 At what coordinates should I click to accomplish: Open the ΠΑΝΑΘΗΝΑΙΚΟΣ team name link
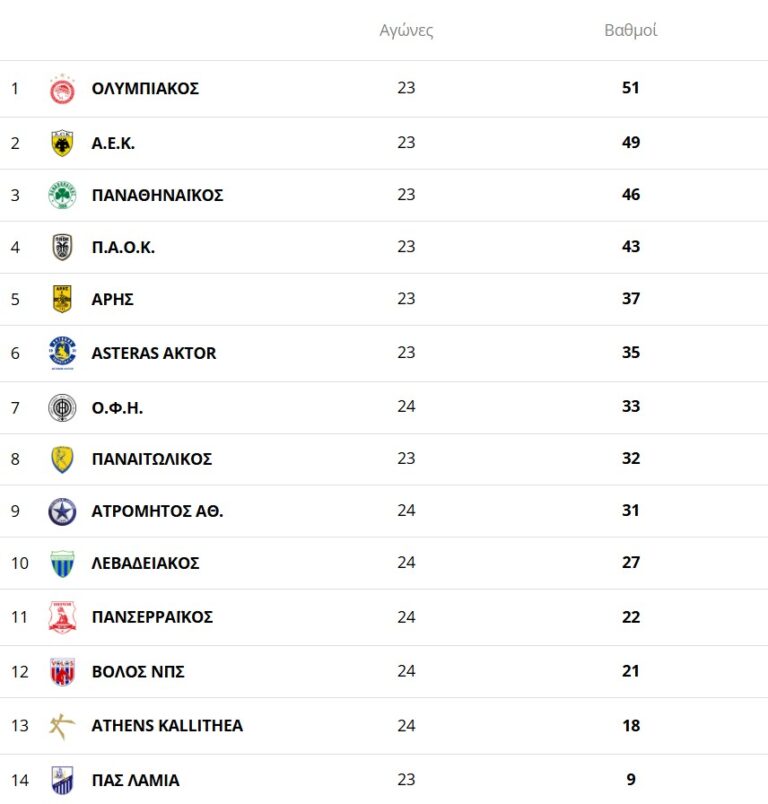point(157,195)
